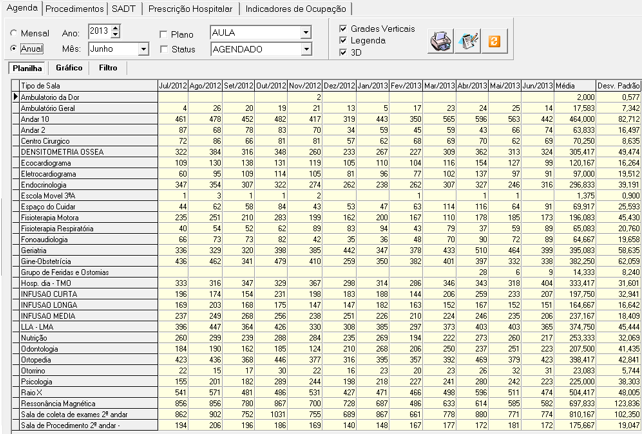Click the Desv. Padrão column header
This screenshot has height=434, width=643.
[618, 86]
